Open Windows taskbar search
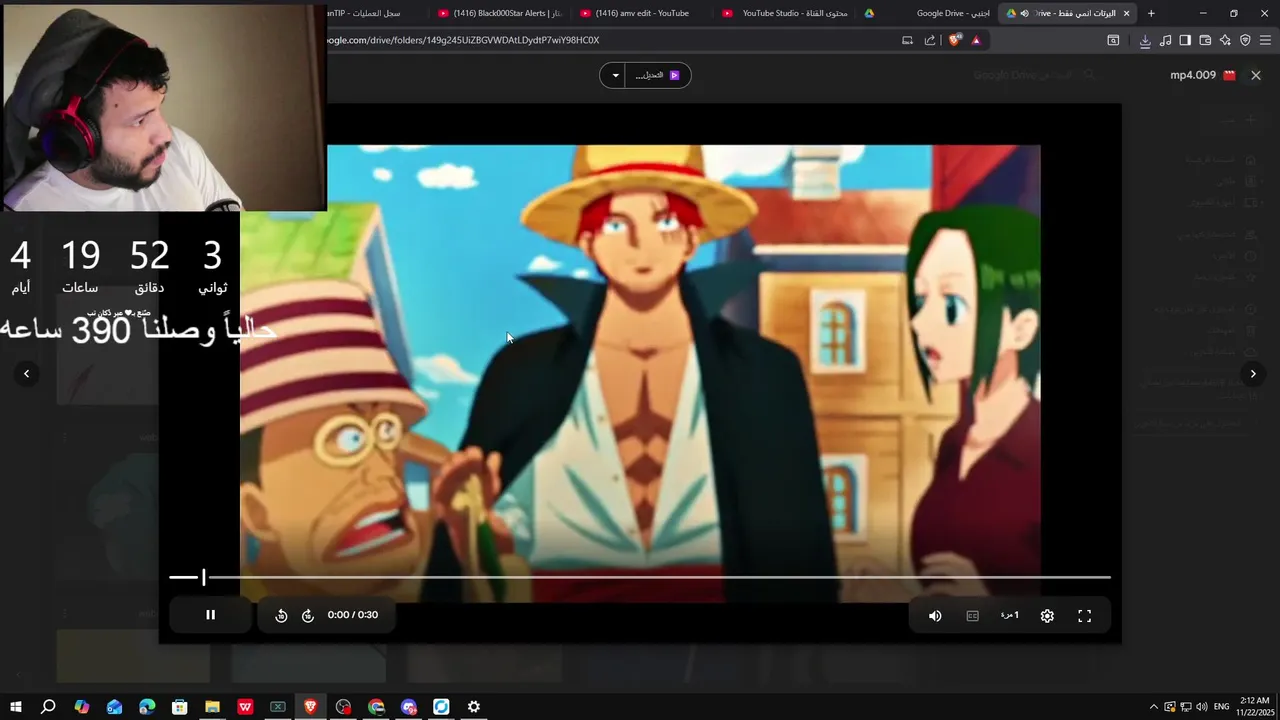This screenshot has height=720, width=1280. (x=48, y=707)
